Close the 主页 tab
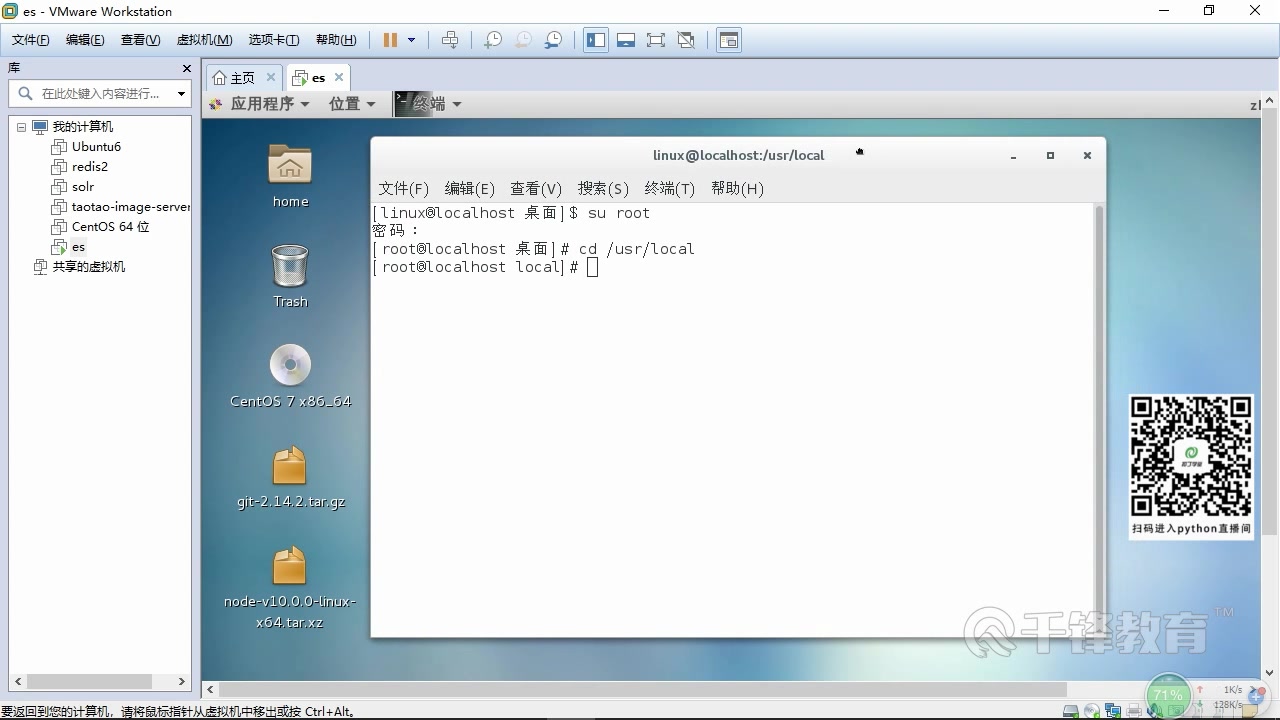 [270, 77]
